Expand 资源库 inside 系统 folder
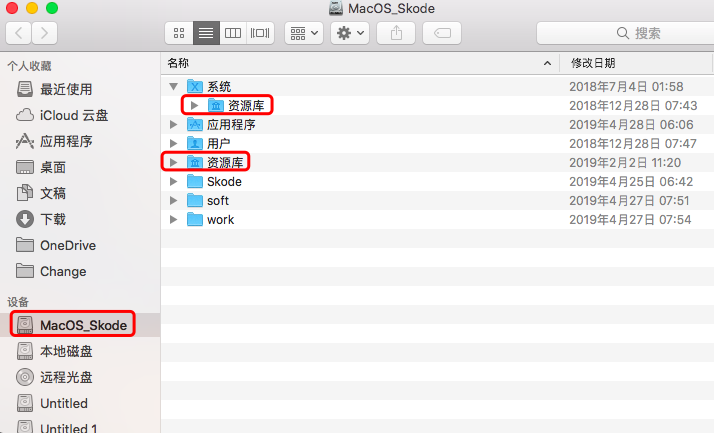 [x=194, y=105]
